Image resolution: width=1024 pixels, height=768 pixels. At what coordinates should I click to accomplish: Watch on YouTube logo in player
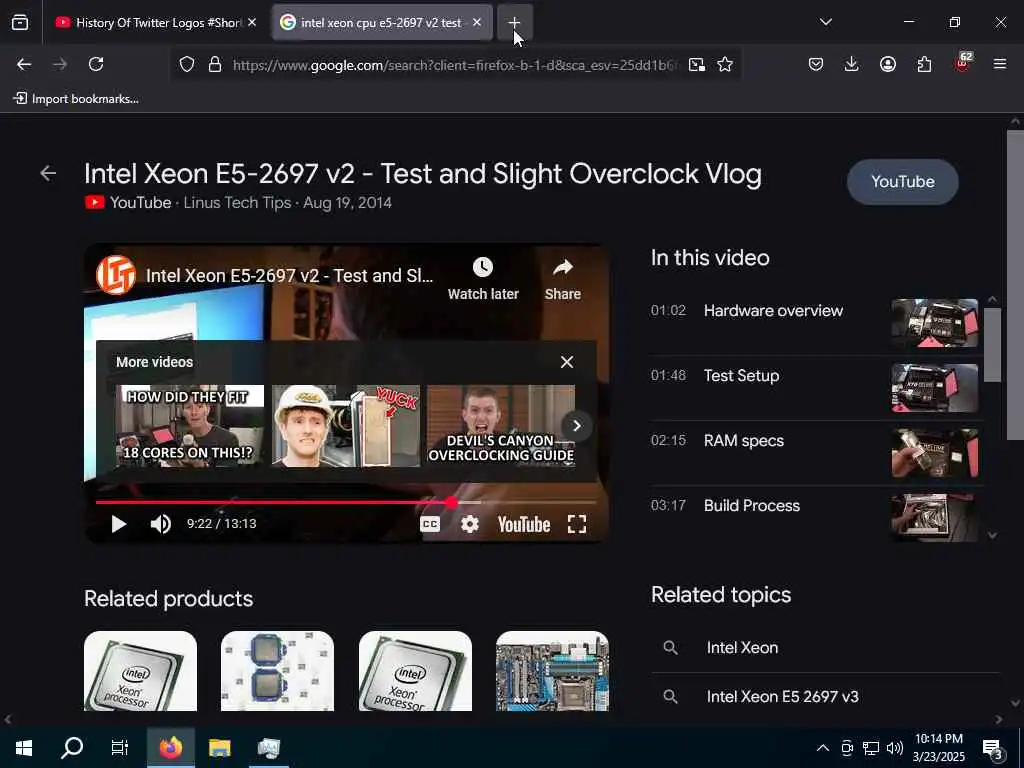point(524,524)
